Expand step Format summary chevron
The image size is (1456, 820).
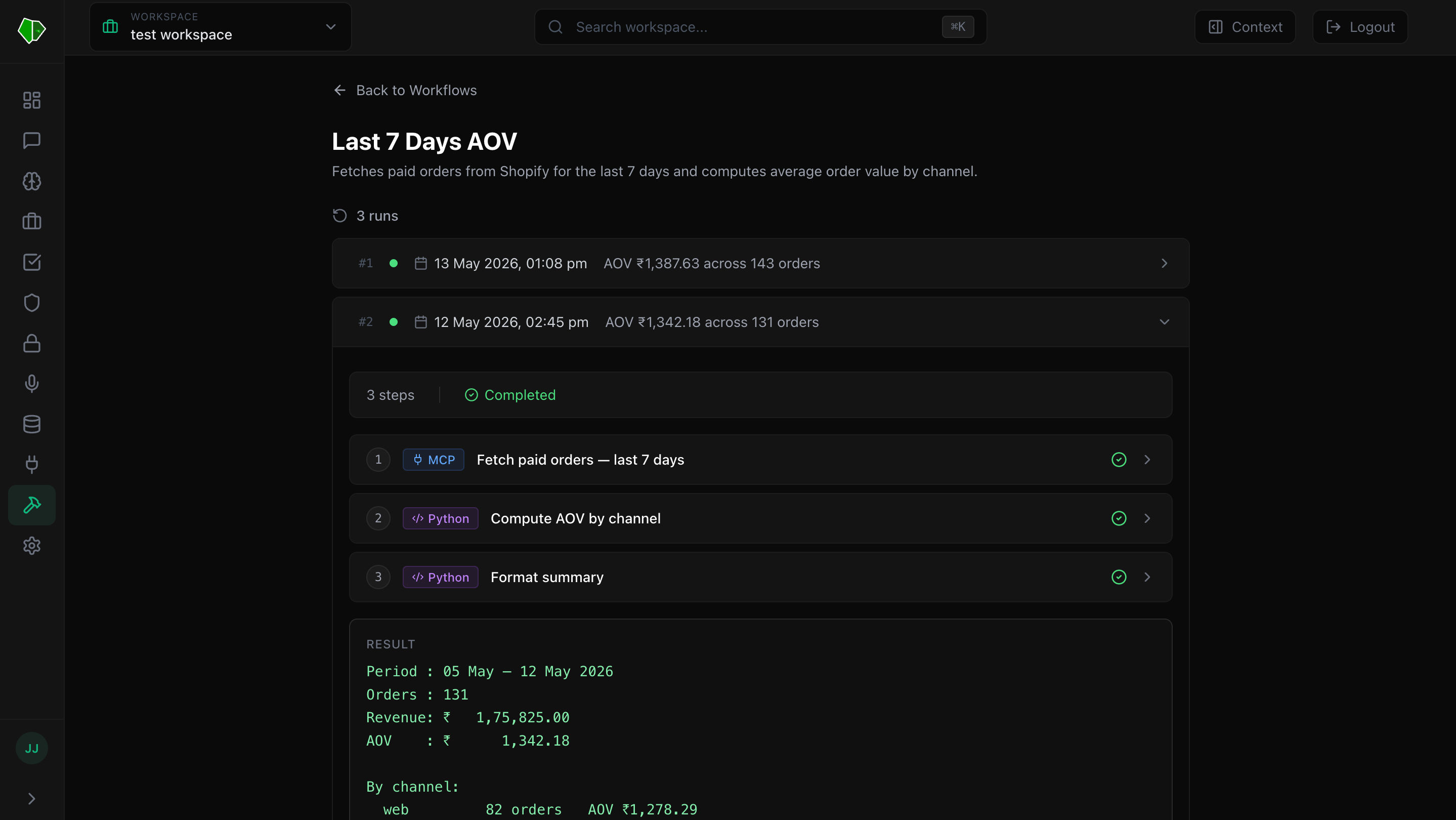pyautogui.click(x=1147, y=577)
